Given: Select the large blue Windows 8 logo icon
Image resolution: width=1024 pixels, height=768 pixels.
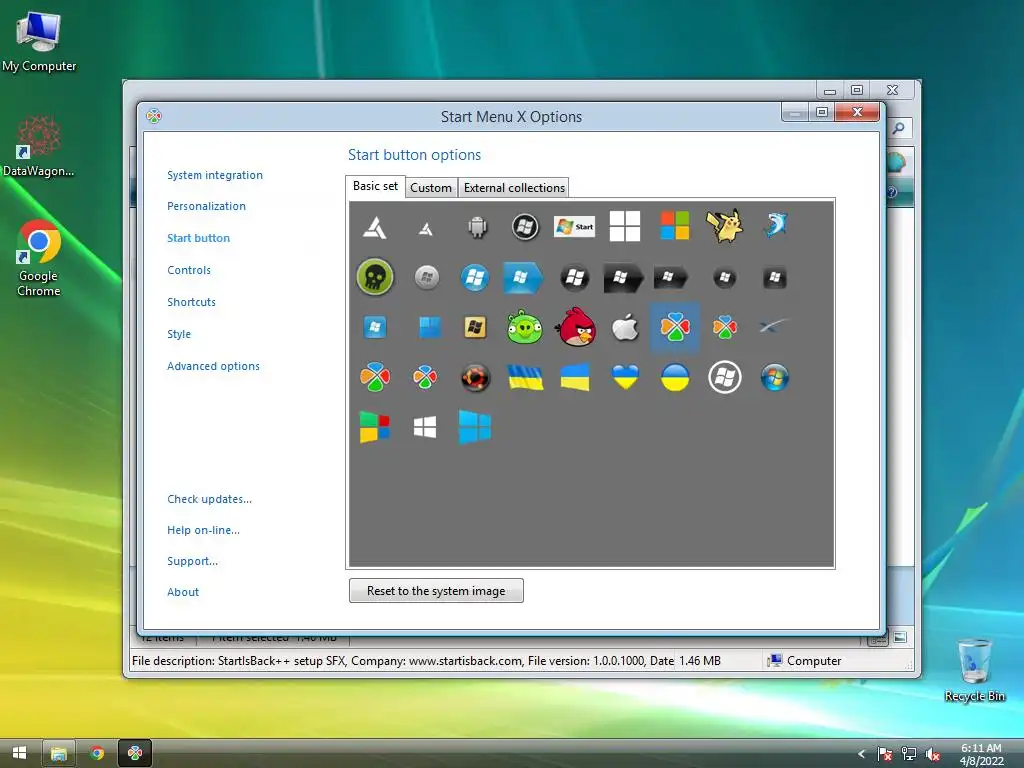Looking at the screenshot, I should click(x=475, y=428).
